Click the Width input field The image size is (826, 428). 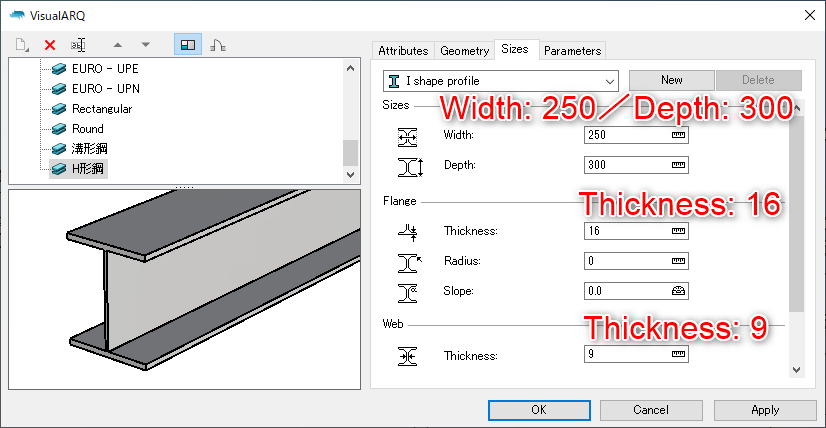pyautogui.click(x=636, y=135)
